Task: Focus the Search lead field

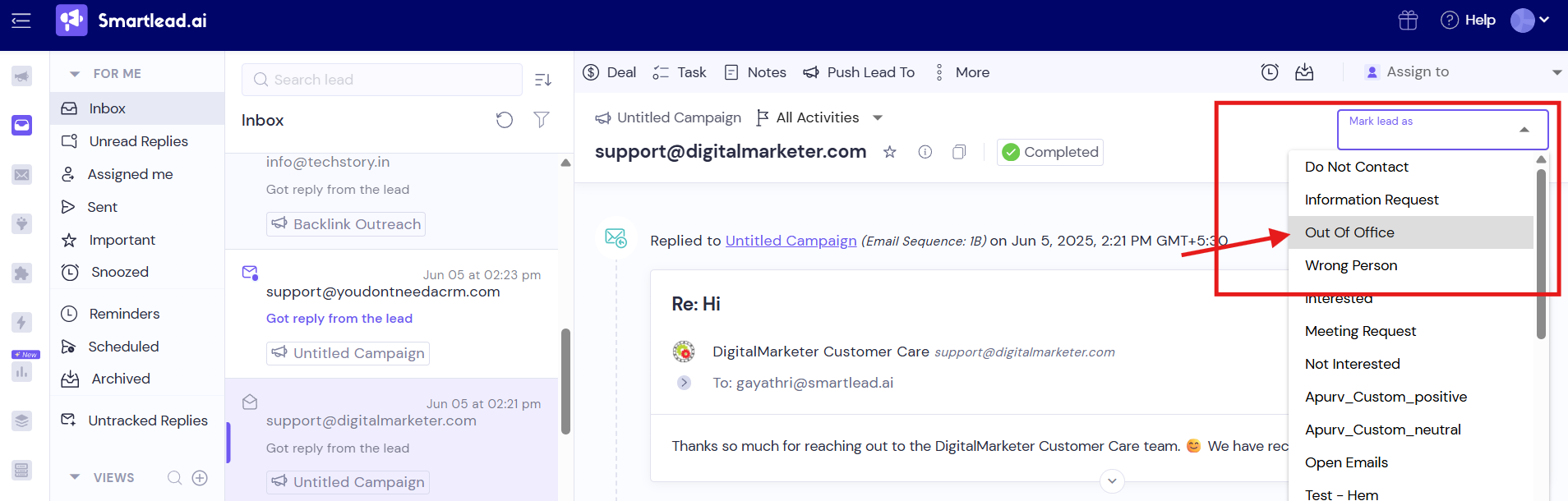Action: [382, 80]
